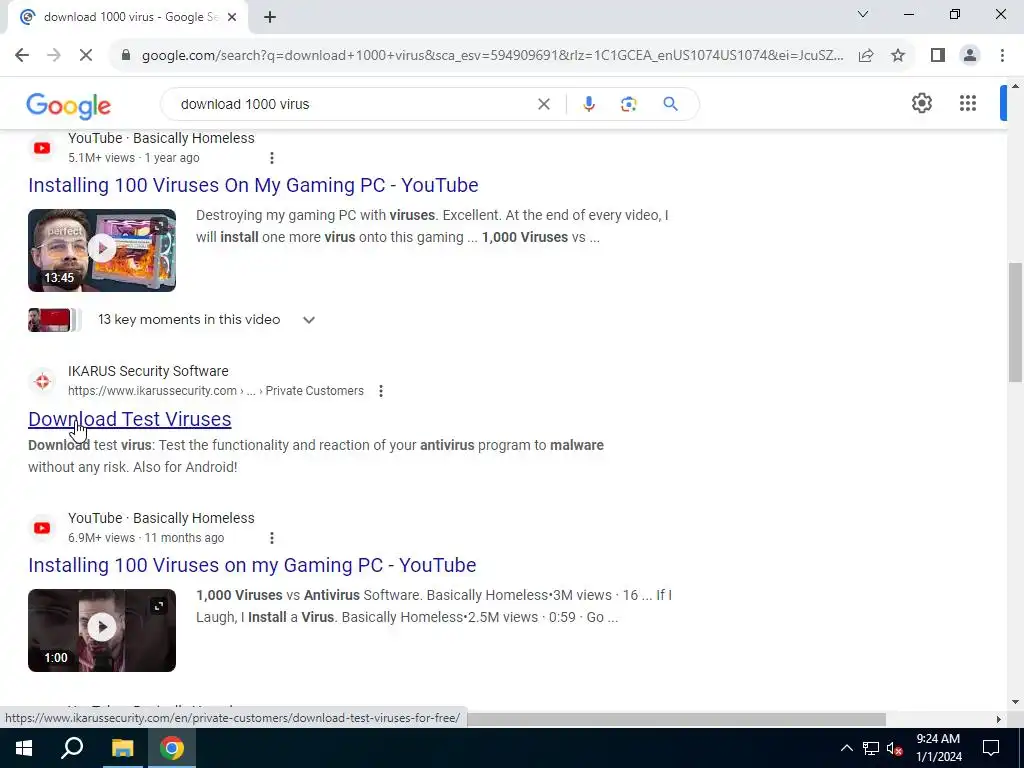Open Windows taskbar search
Screen dimensions: 1024x768
click(72, 748)
